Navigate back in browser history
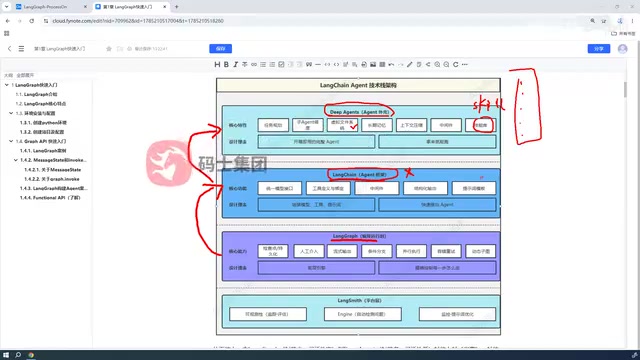 coord(8,21)
